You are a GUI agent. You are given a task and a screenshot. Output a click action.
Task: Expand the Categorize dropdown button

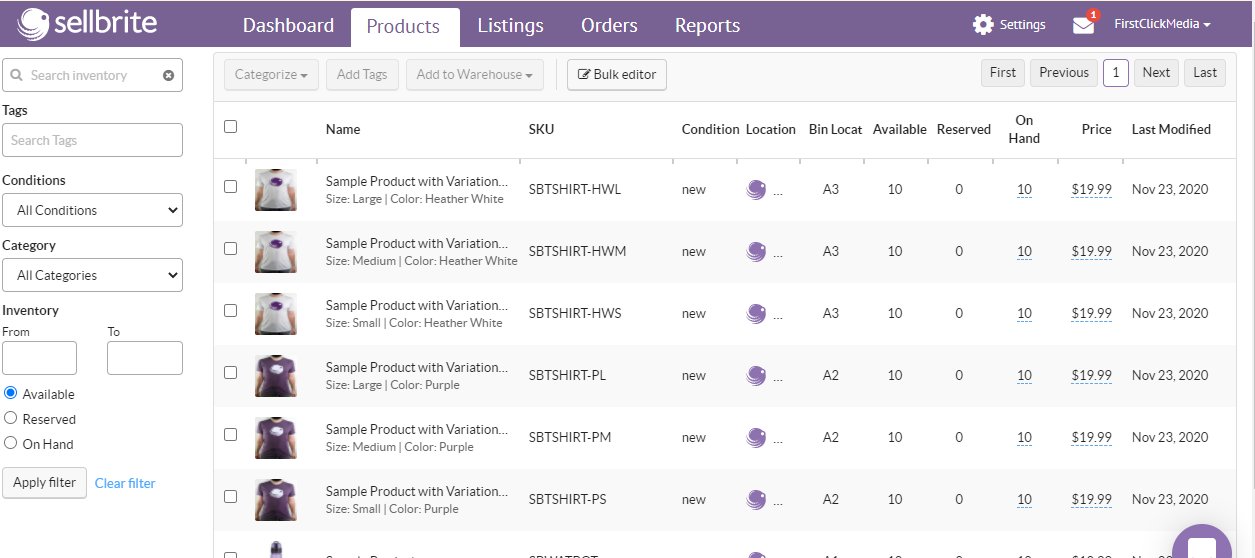tap(271, 75)
